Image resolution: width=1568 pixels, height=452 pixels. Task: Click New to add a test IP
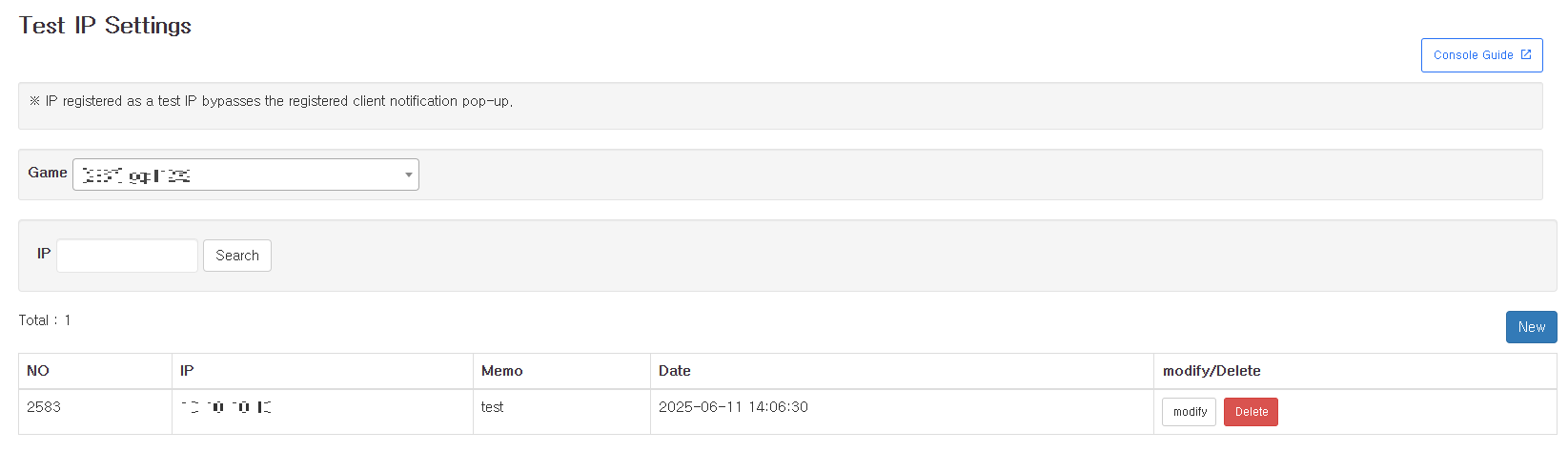(1531, 327)
